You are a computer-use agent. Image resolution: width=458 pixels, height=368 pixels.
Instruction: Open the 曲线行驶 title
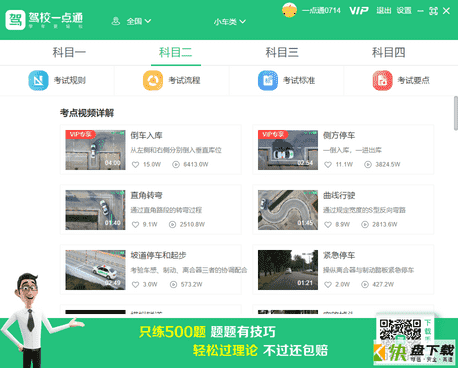click(339, 195)
